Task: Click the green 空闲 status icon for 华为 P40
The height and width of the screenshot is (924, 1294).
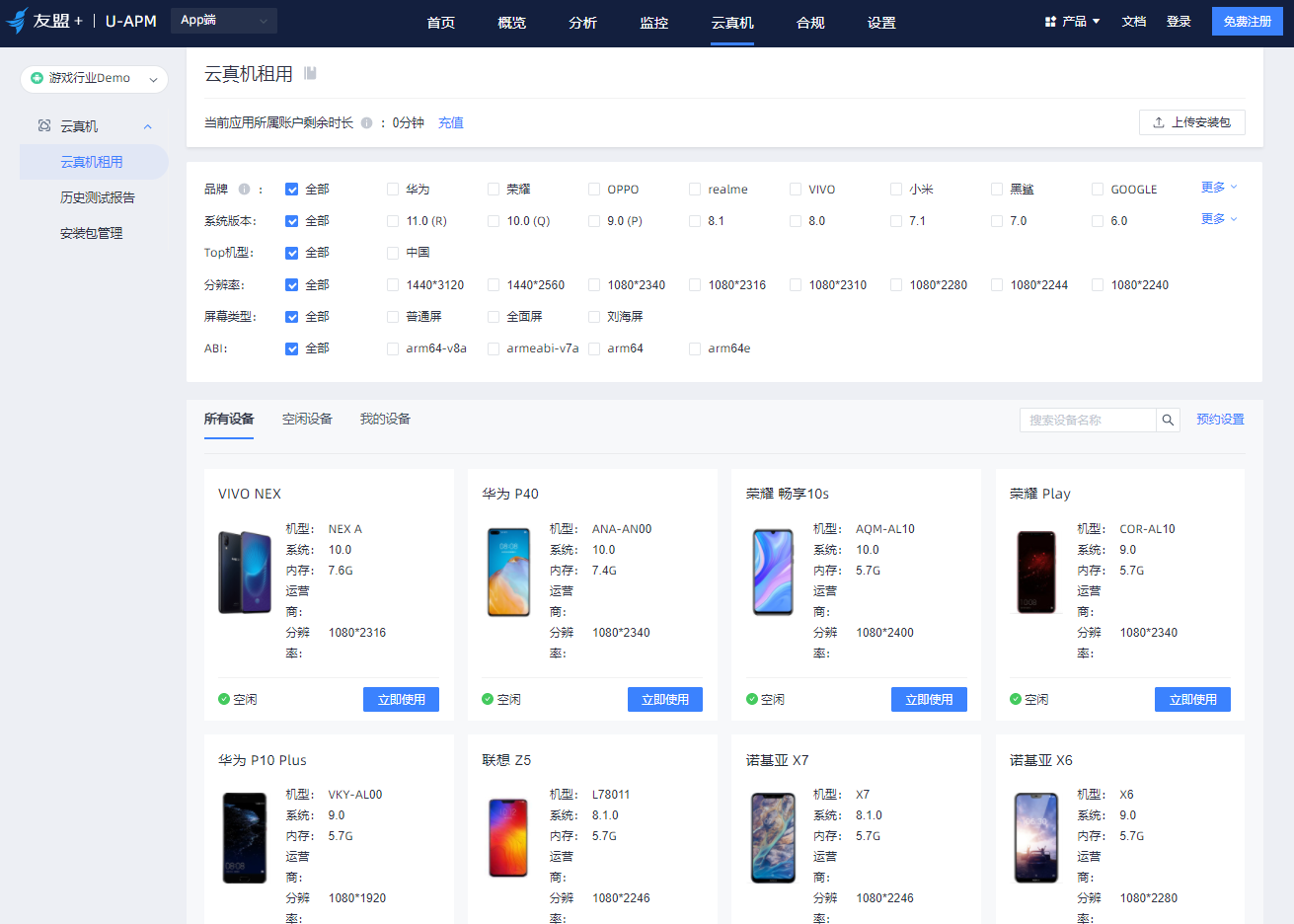Action: click(x=488, y=699)
